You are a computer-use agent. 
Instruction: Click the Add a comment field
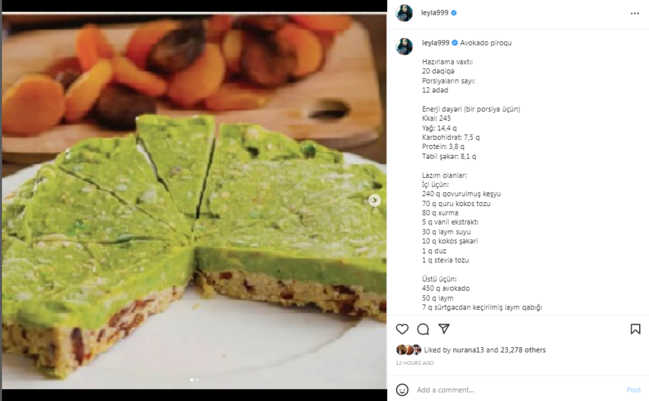coord(519,390)
